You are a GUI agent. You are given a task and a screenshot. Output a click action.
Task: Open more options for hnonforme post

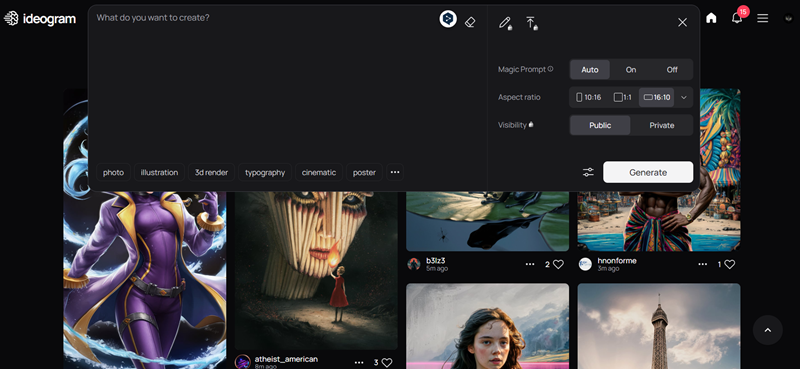703,264
